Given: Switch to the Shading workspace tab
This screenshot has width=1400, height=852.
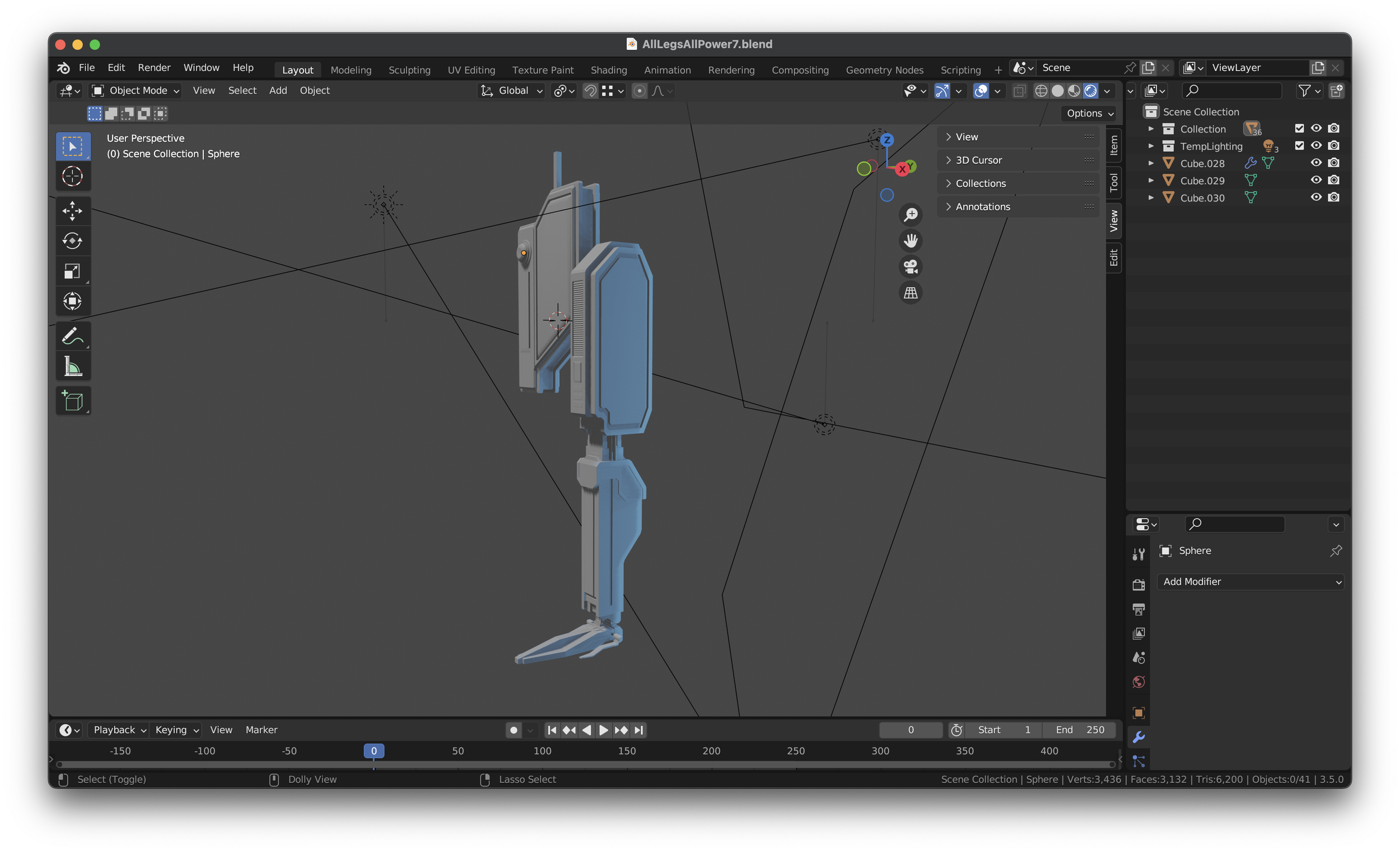Looking at the screenshot, I should click(x=609, y=70).
